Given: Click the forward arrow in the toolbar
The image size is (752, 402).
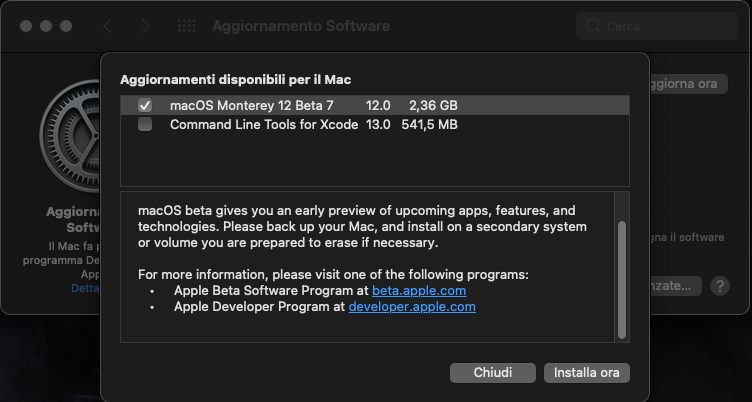Looking at the screenshot, I should pyautogui.click(x=145, y=26).
